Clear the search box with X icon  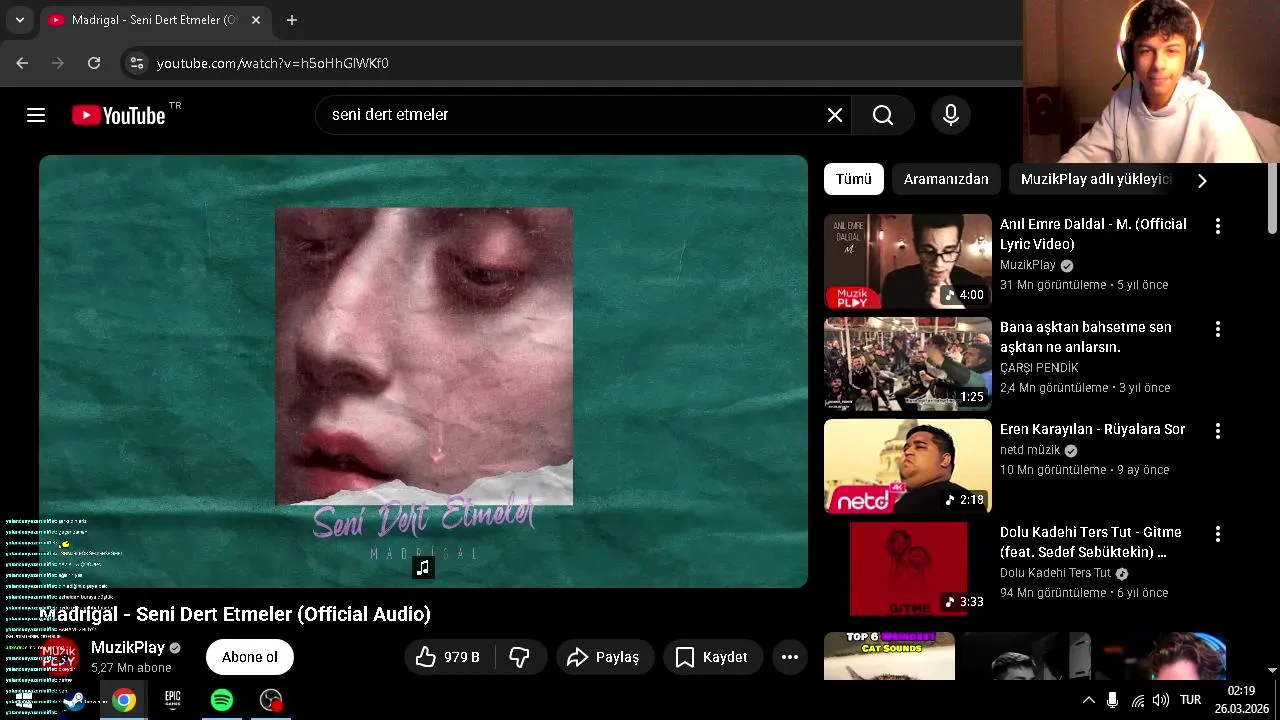point(835,115)
